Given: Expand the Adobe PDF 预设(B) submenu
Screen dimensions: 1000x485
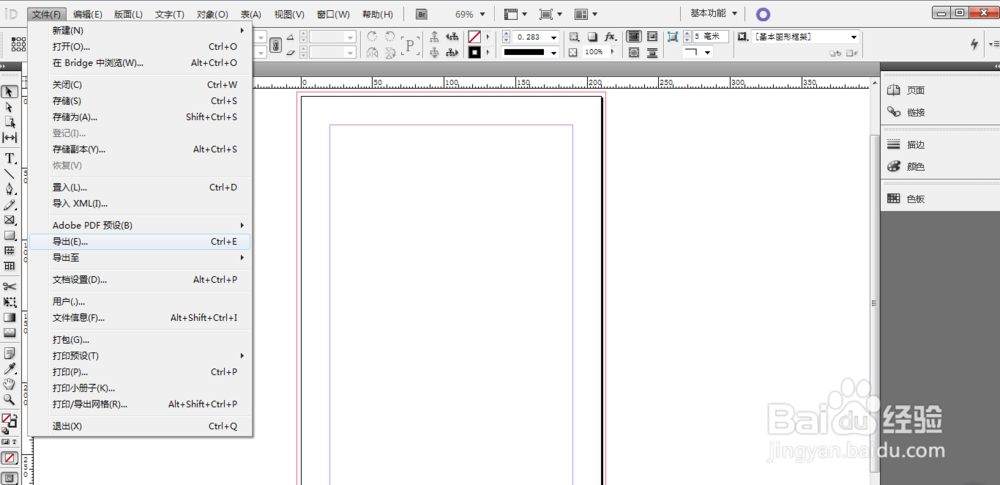Looking at the screenshot, I should click(140, 225).
